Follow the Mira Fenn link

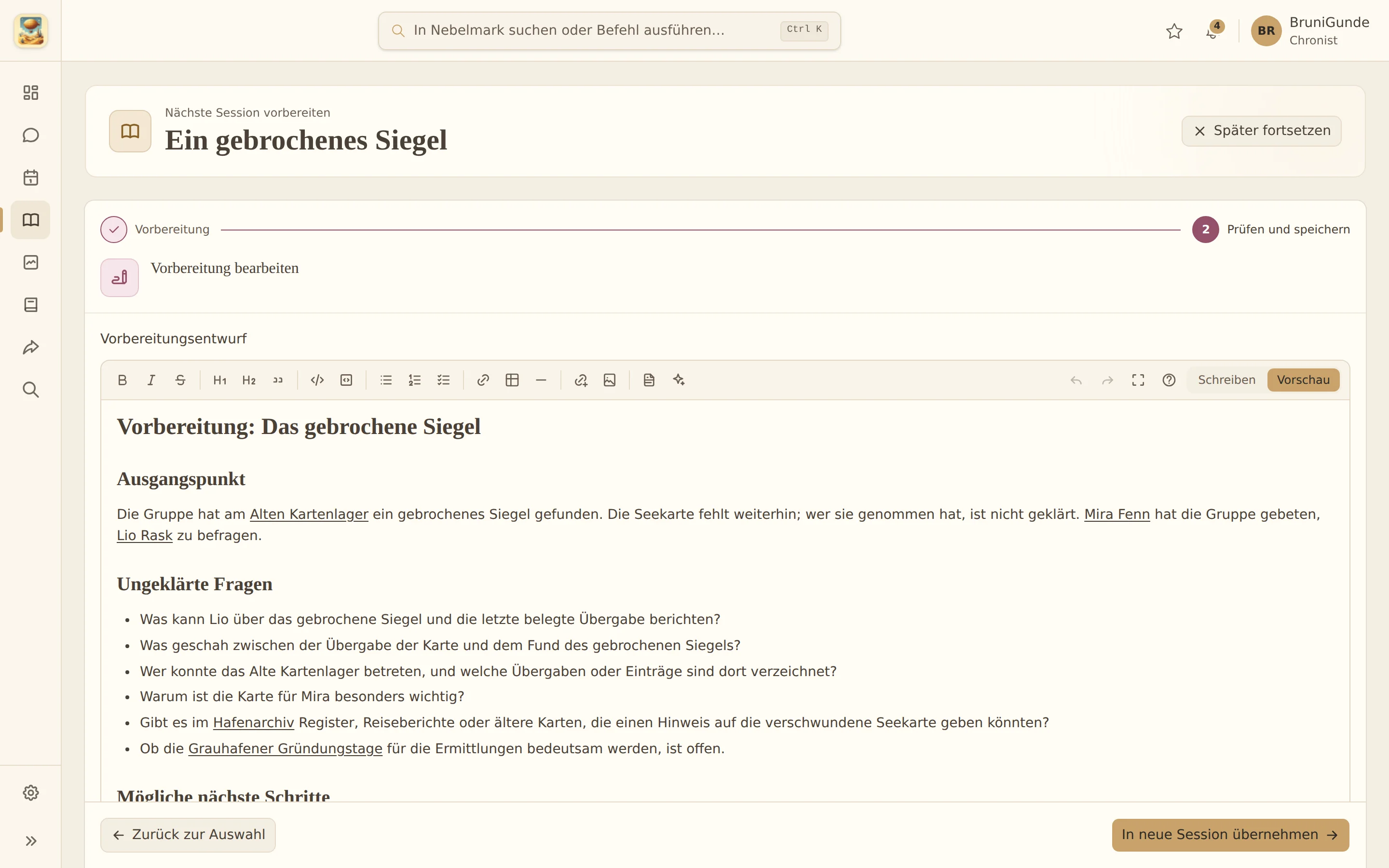click(1117, 515)
